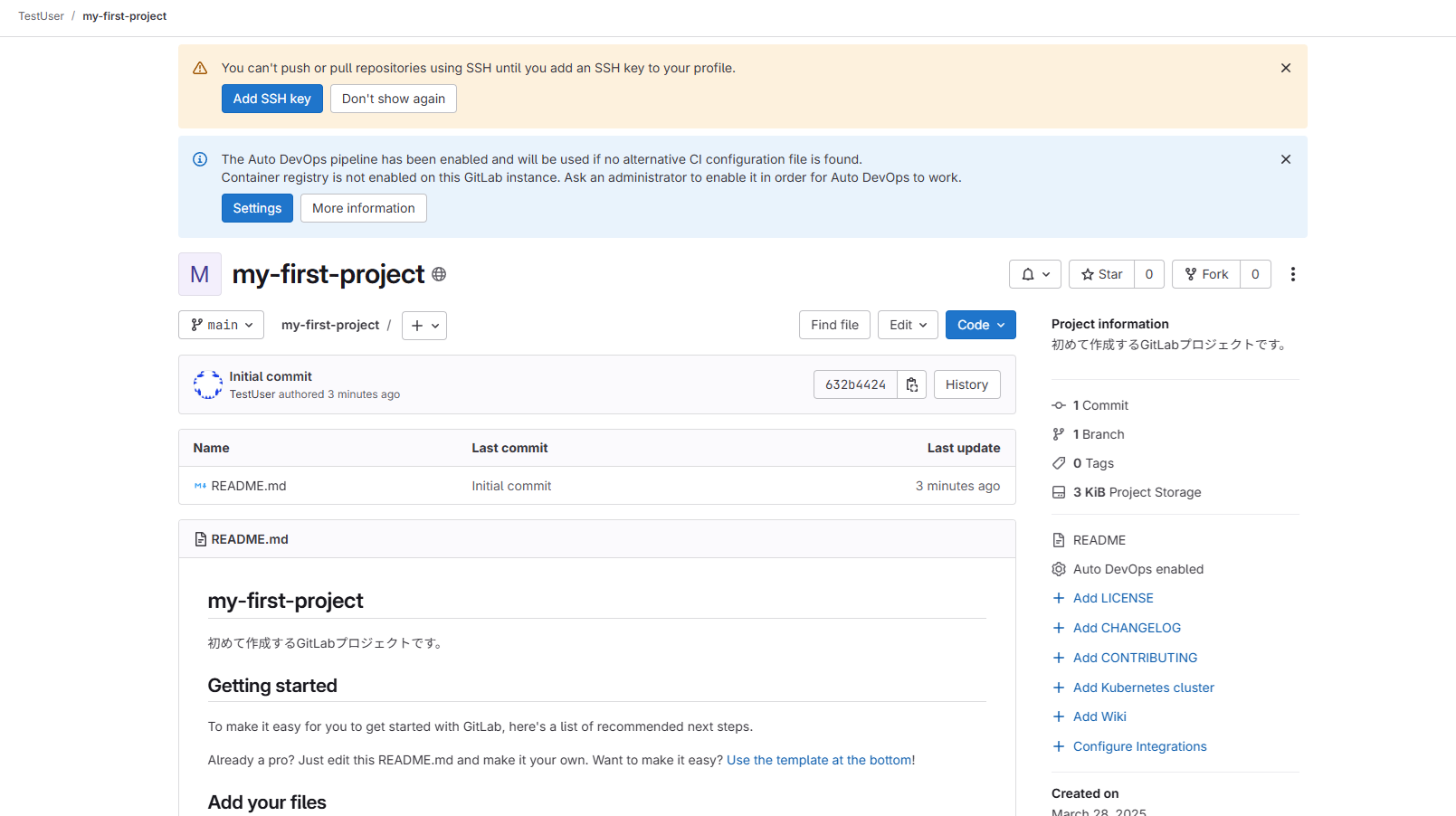Open 3 KiB Project Storage link
This screenshot has height=816, width=1456.
coord(1137,492)
